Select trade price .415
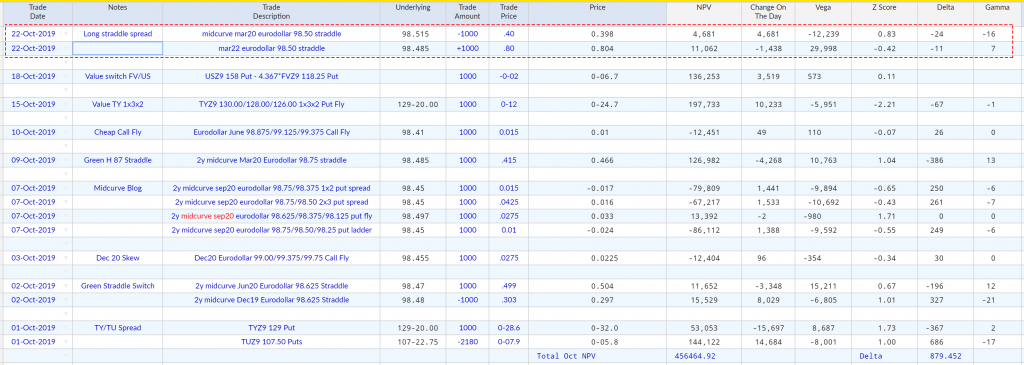Viewport: 1024px width, 365px height. point(508,160)
